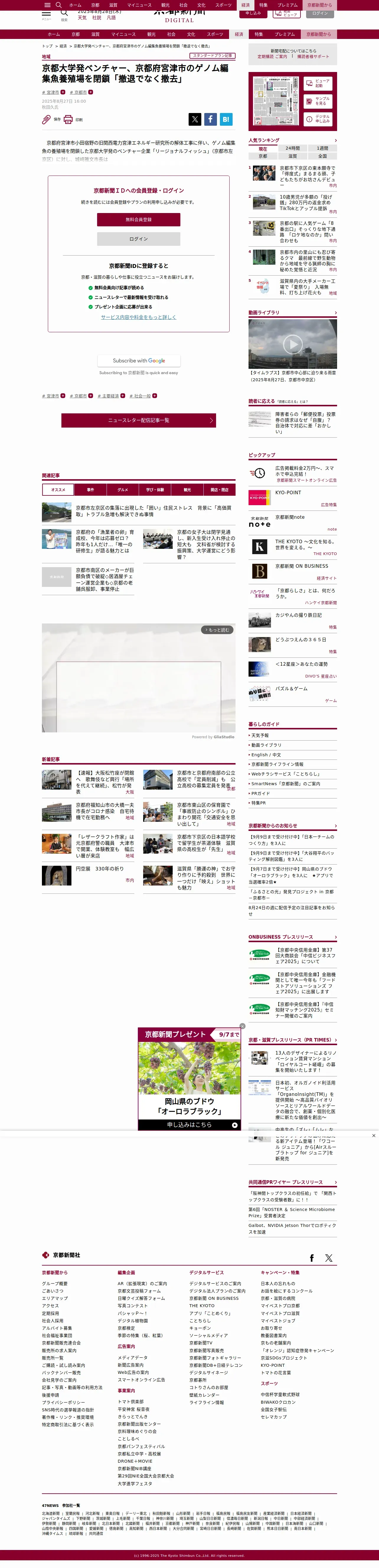Select 全国 ranking region tab

click(x=322, y=156)
